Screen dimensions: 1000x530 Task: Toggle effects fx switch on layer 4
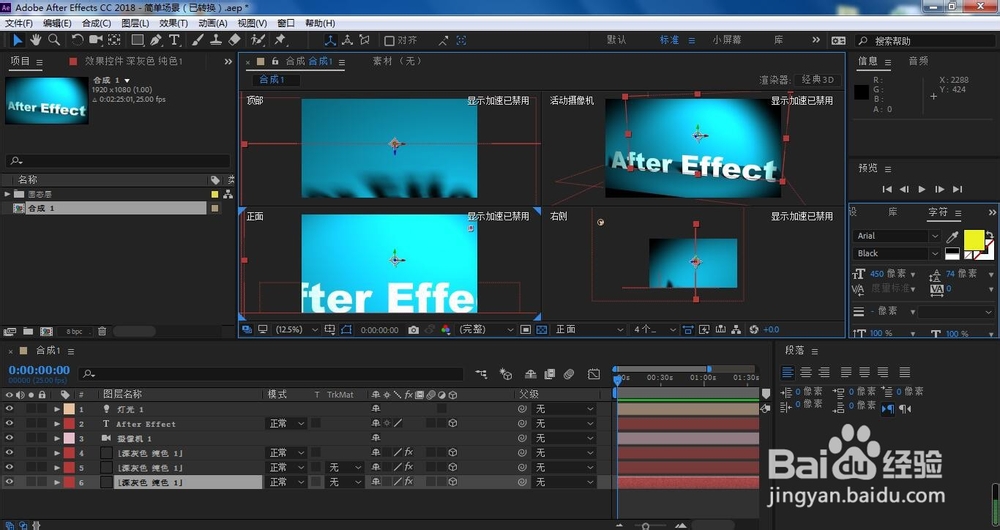(409, 453)
